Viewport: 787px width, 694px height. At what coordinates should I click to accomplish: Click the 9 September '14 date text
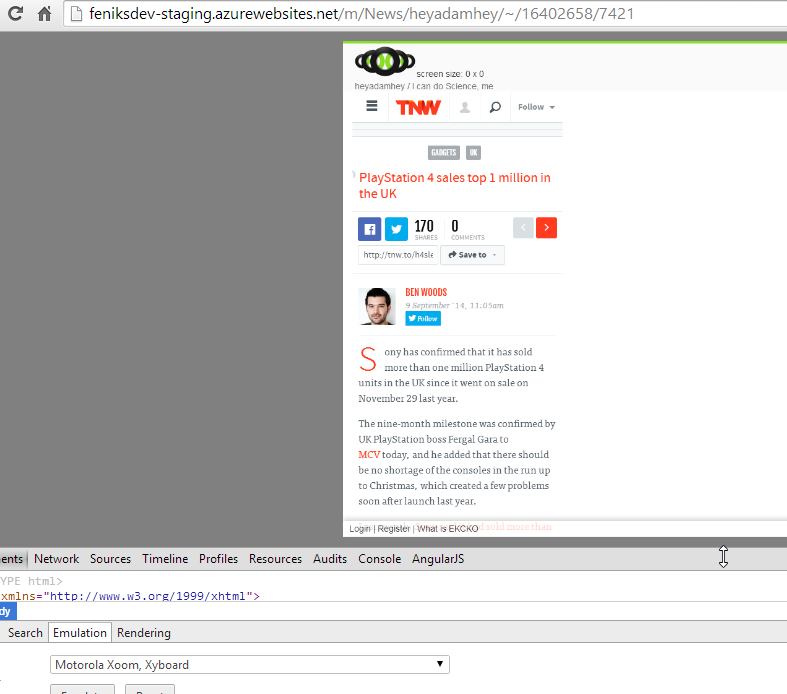tap(454, 305)
